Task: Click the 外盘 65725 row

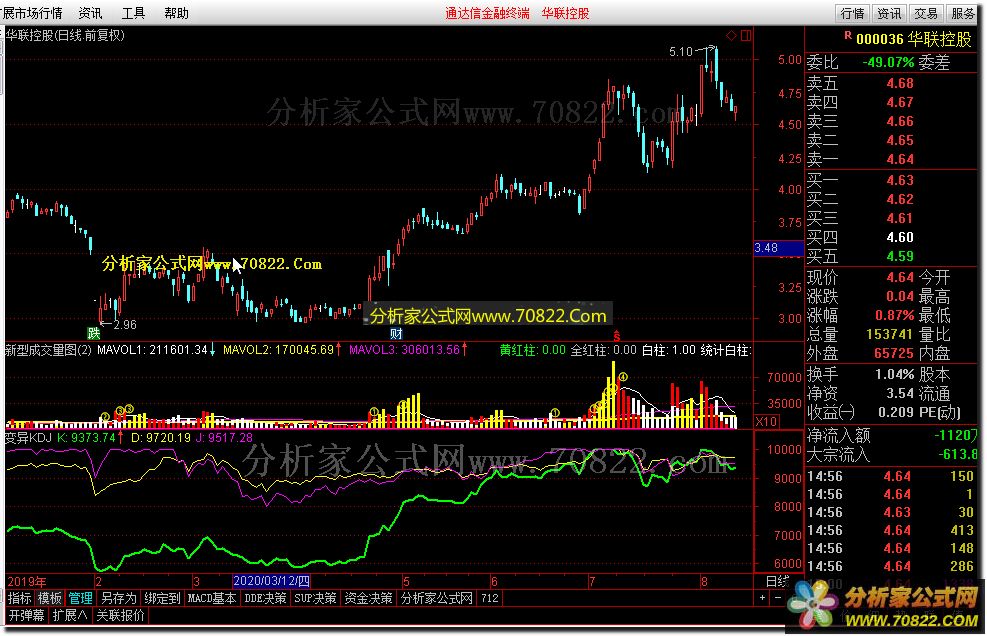Action: [892, 353]
